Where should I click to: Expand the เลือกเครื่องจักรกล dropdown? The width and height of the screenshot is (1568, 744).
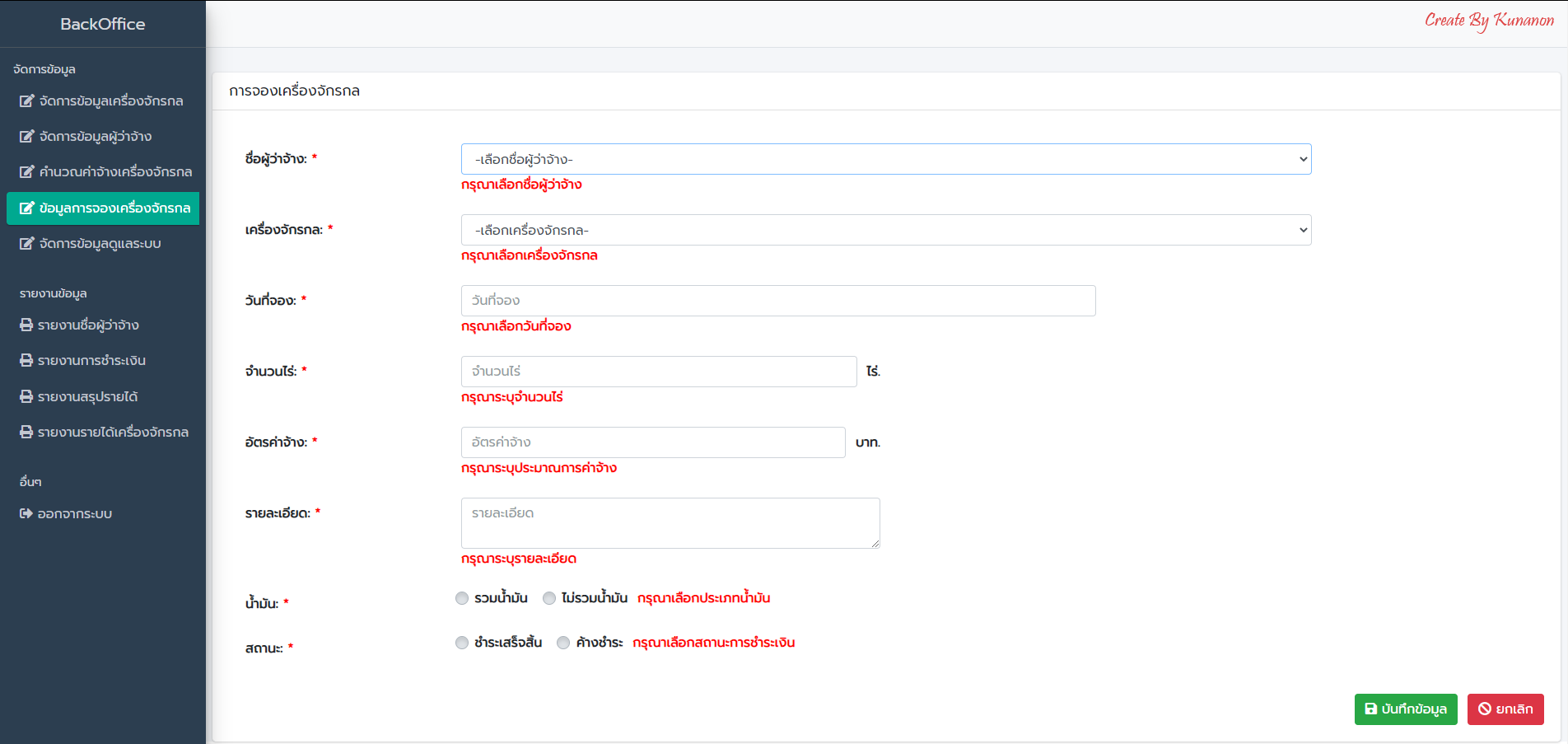[885, 230]
